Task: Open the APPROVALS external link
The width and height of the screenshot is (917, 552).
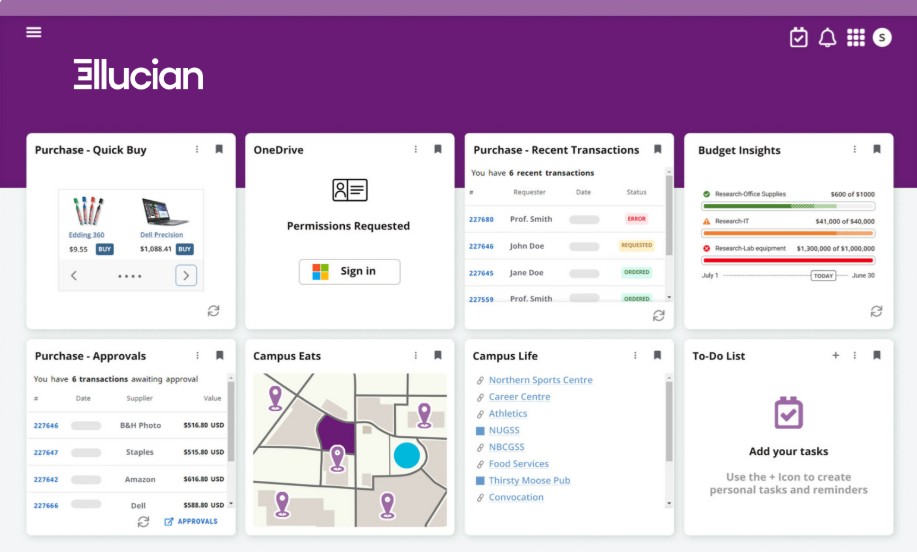Action: tap(190, 521)
